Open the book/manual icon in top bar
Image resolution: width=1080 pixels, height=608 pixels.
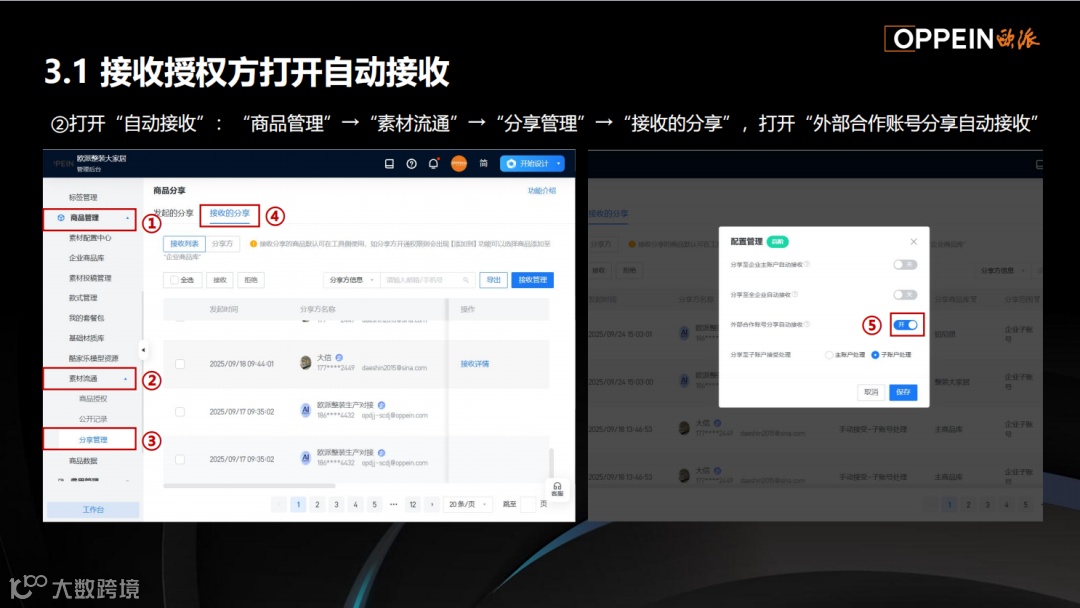[x=389, y=164]
